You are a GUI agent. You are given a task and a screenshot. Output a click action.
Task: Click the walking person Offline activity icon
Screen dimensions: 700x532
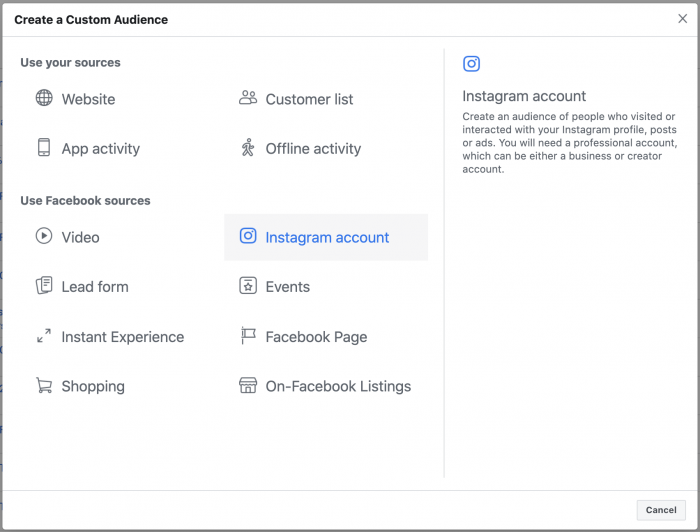pos(248,148)
